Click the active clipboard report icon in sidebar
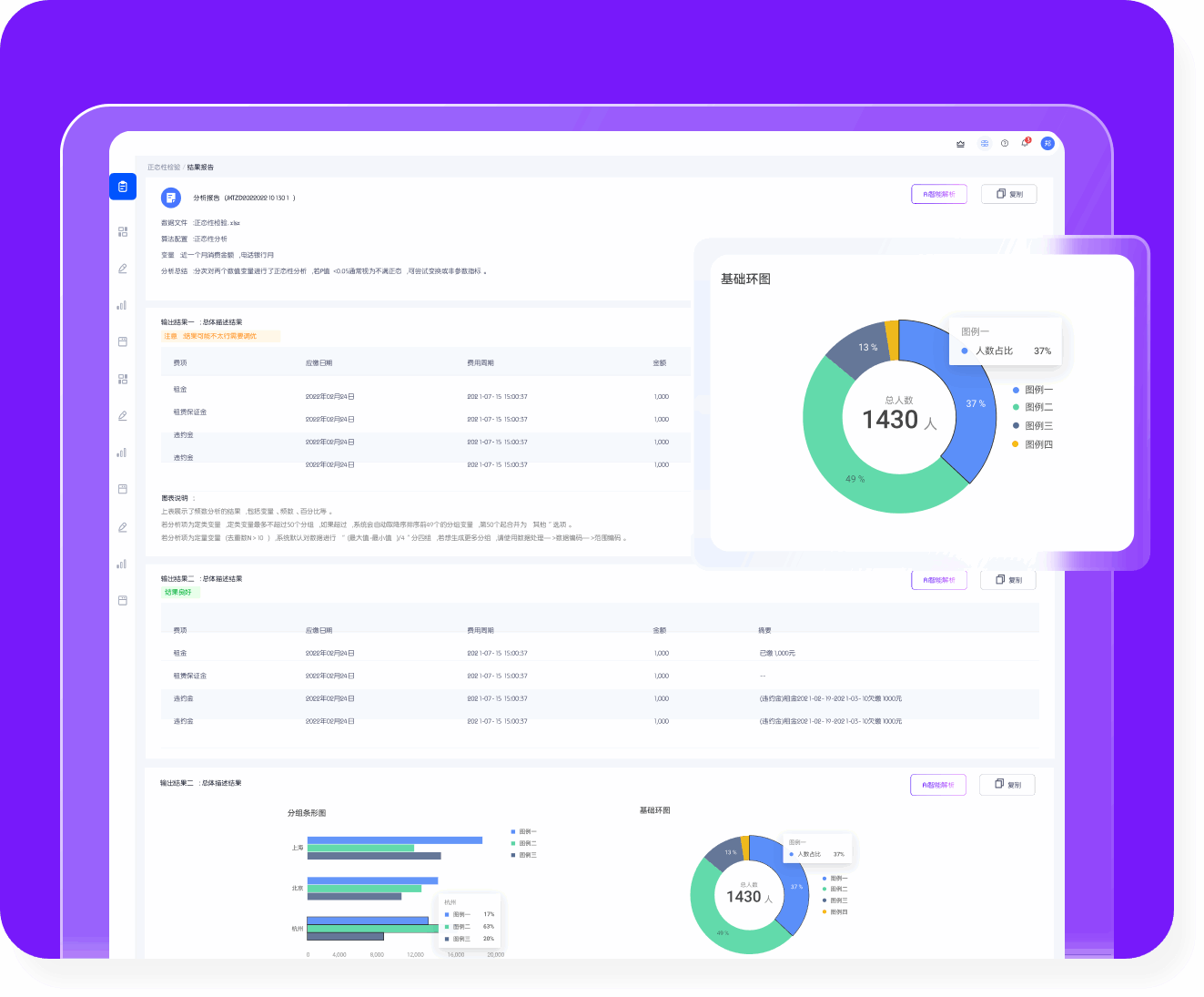The height and width of the screenshot is (997, 1204). pyautogui.click(x=123, y=187)
